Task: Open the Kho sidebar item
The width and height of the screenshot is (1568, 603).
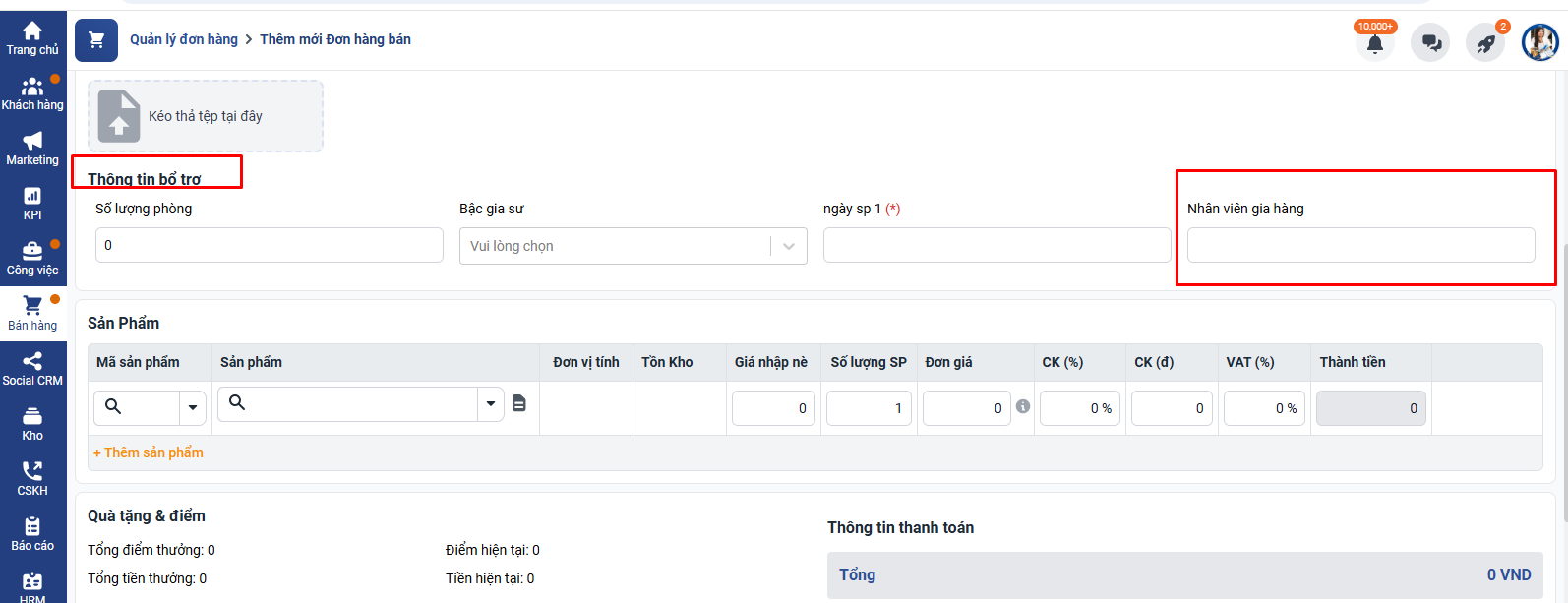Action: click(x=32, y=424)
